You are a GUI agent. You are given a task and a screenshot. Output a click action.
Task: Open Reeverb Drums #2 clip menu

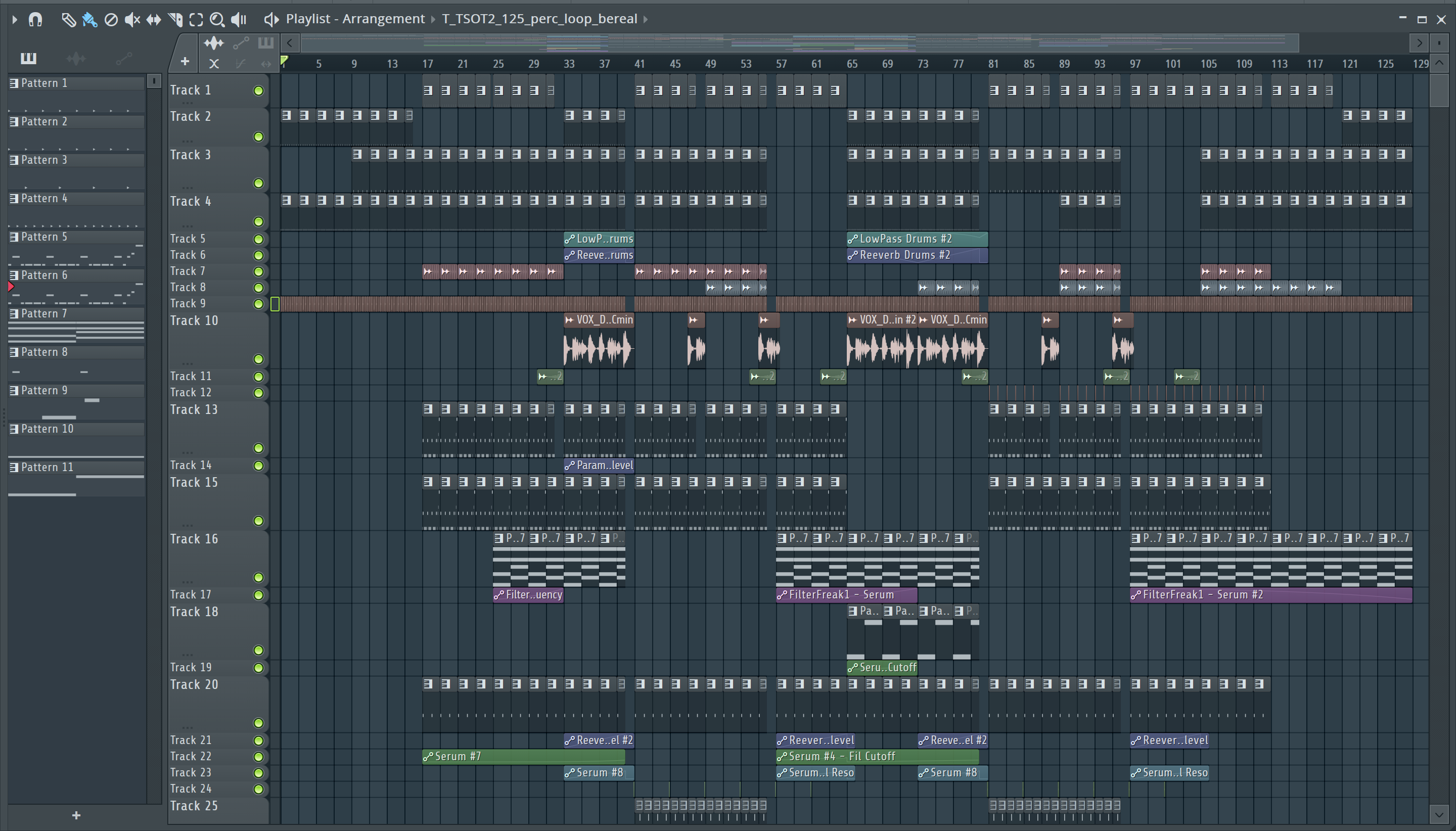point(853,255)
